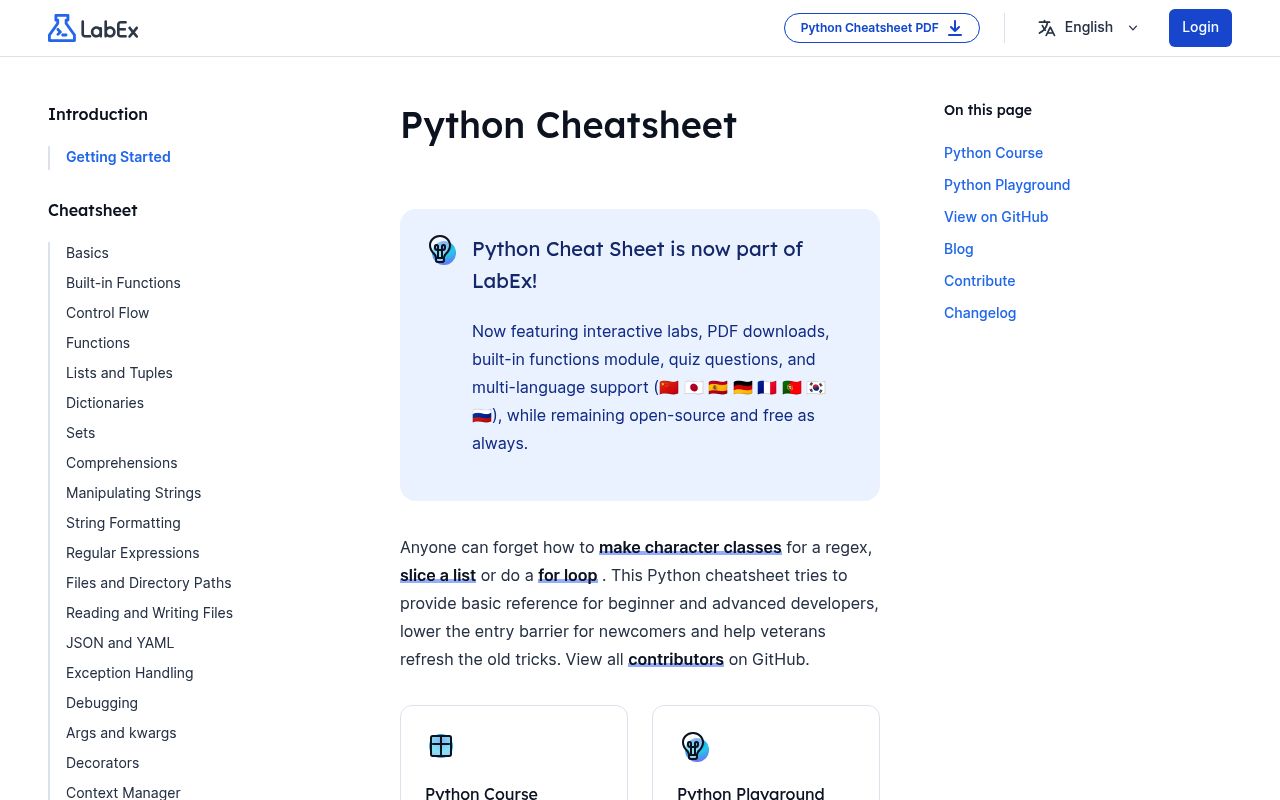Click the download icon on the PDF button
The height and width of the screenshot is (800, 1280).
coord(955,28)
